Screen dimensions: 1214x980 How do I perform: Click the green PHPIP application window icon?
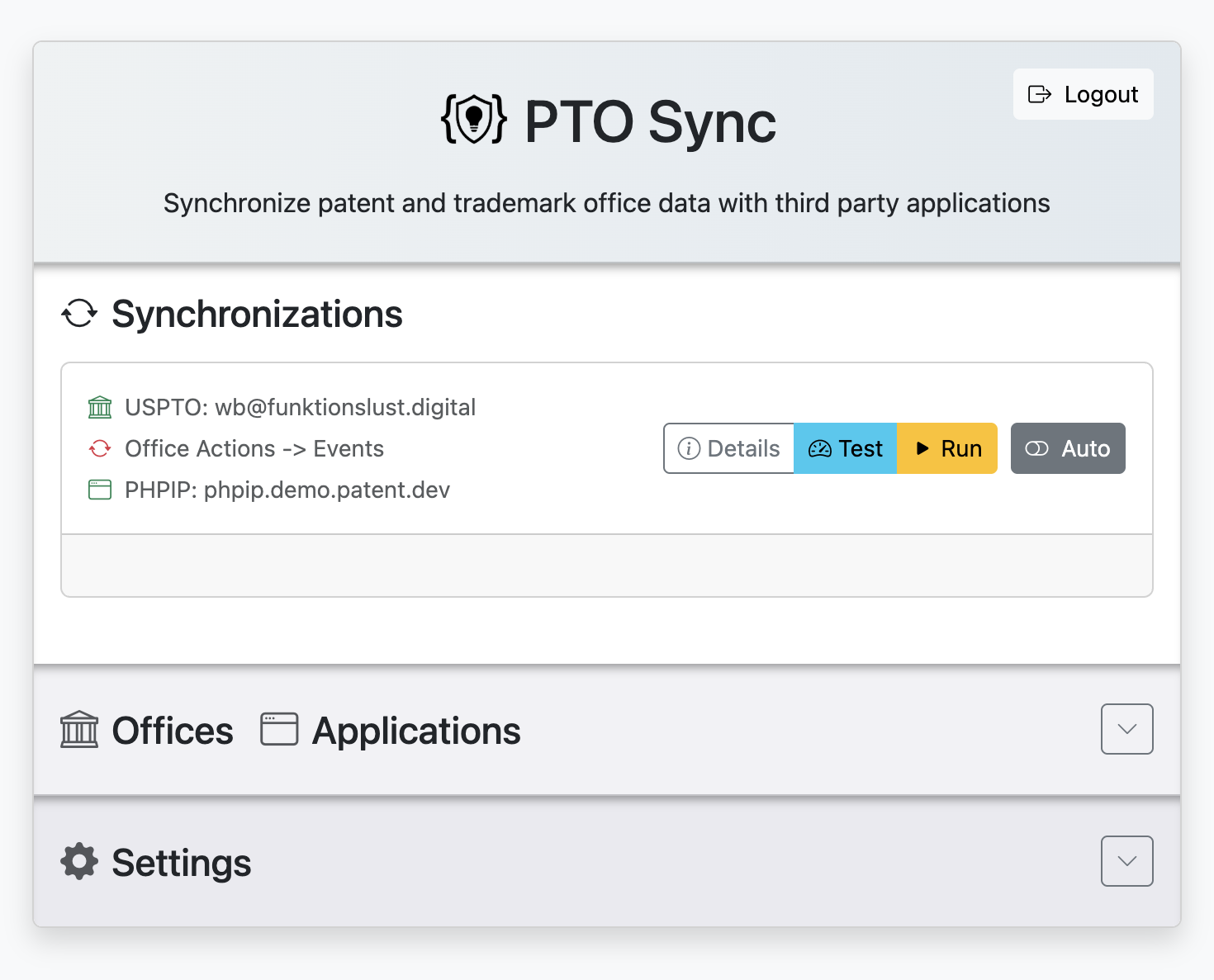100,490
